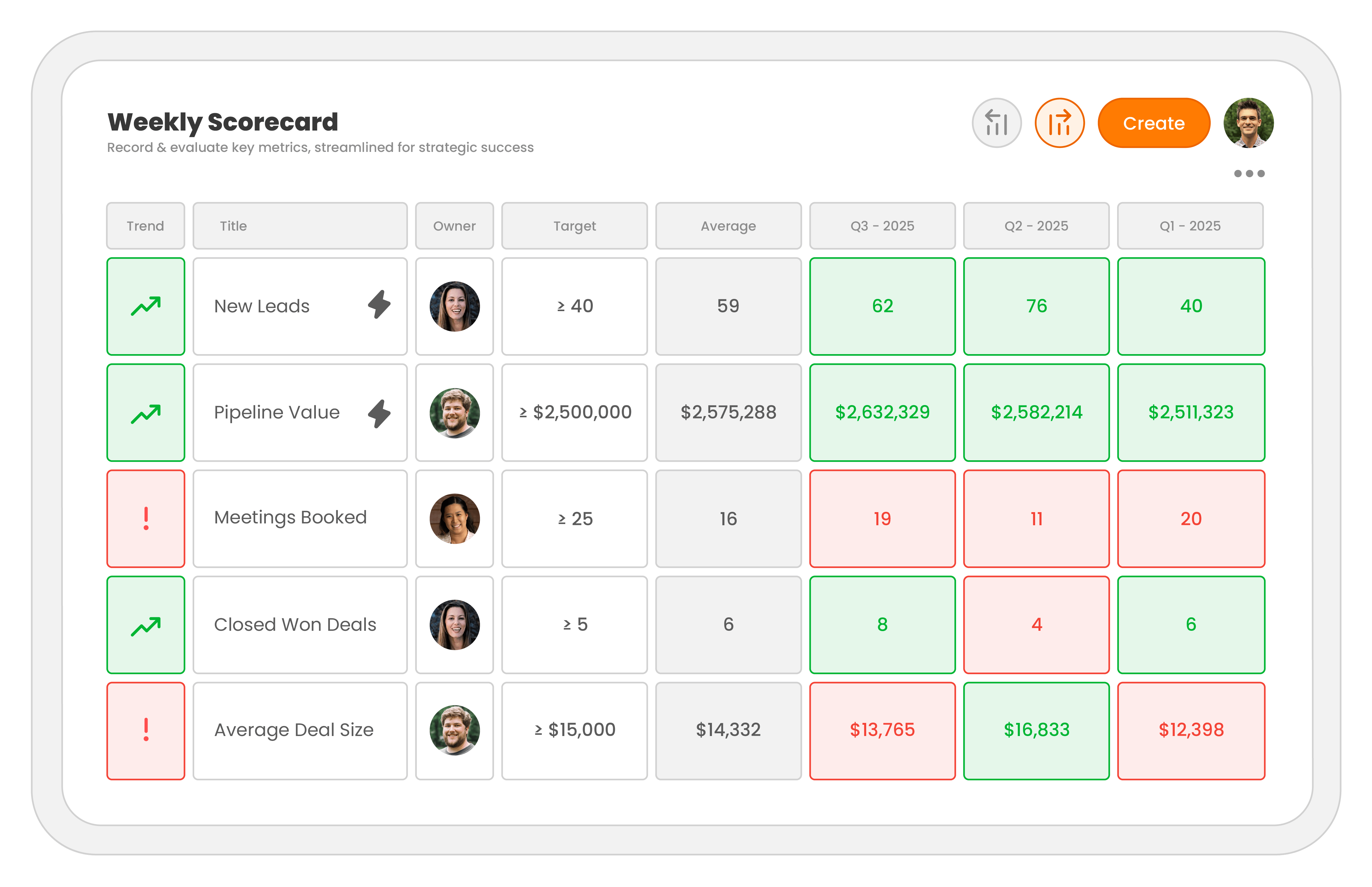
Task: Select the Q2 - 2025 column header
Action: pyautogui.click(x=1036, y=226)
